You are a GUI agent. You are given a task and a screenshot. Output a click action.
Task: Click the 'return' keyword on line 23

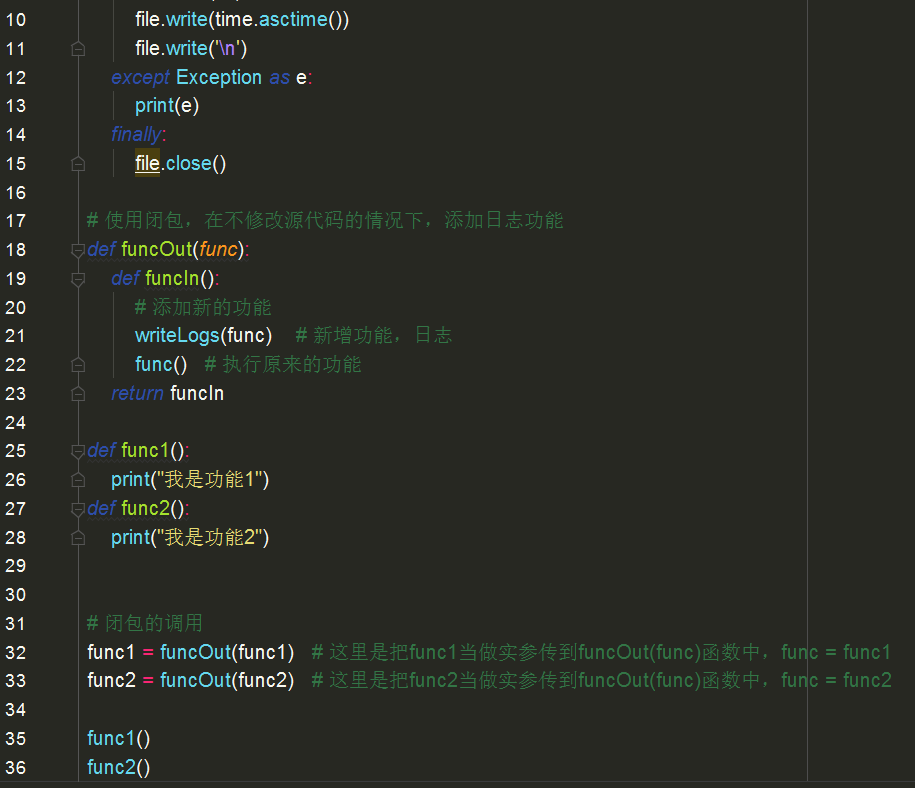[x=137, y=393]
